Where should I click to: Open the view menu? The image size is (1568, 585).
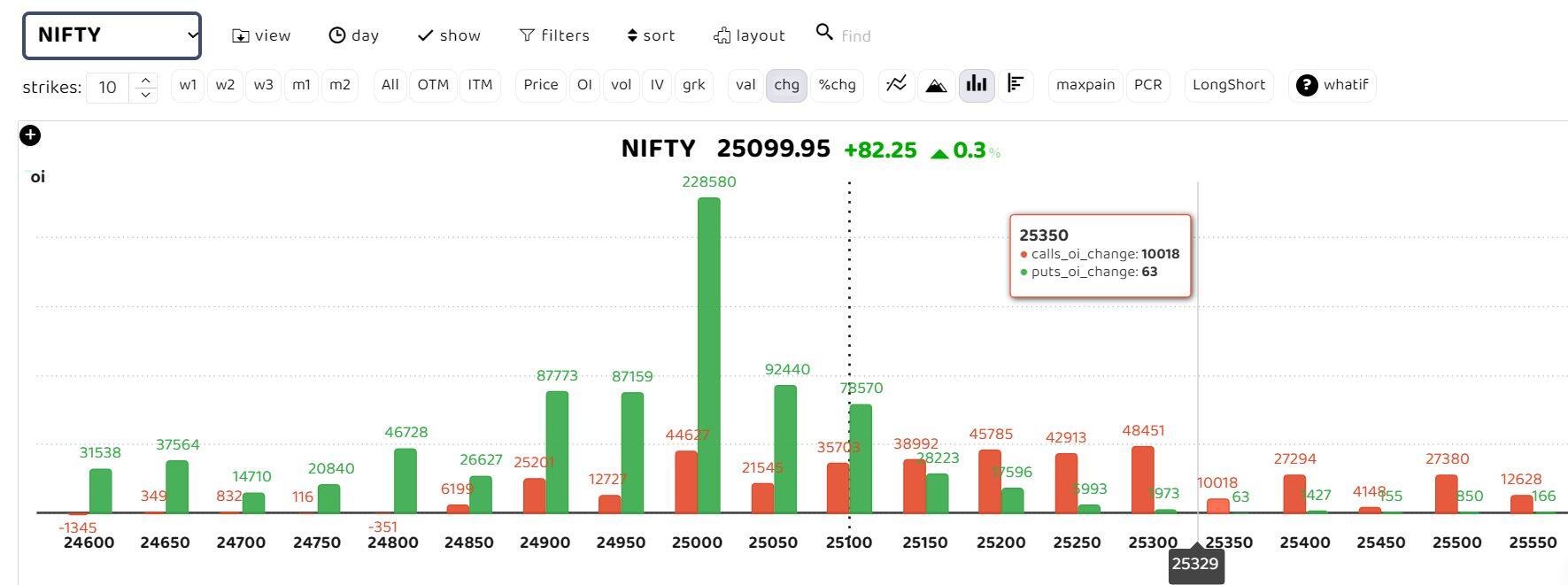[261, 35]
